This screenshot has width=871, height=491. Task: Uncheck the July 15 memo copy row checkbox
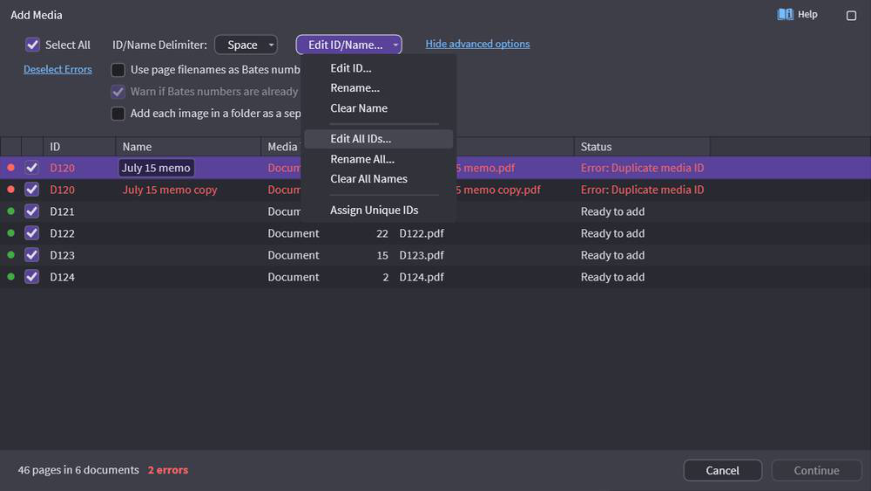[x=32, y=189]
